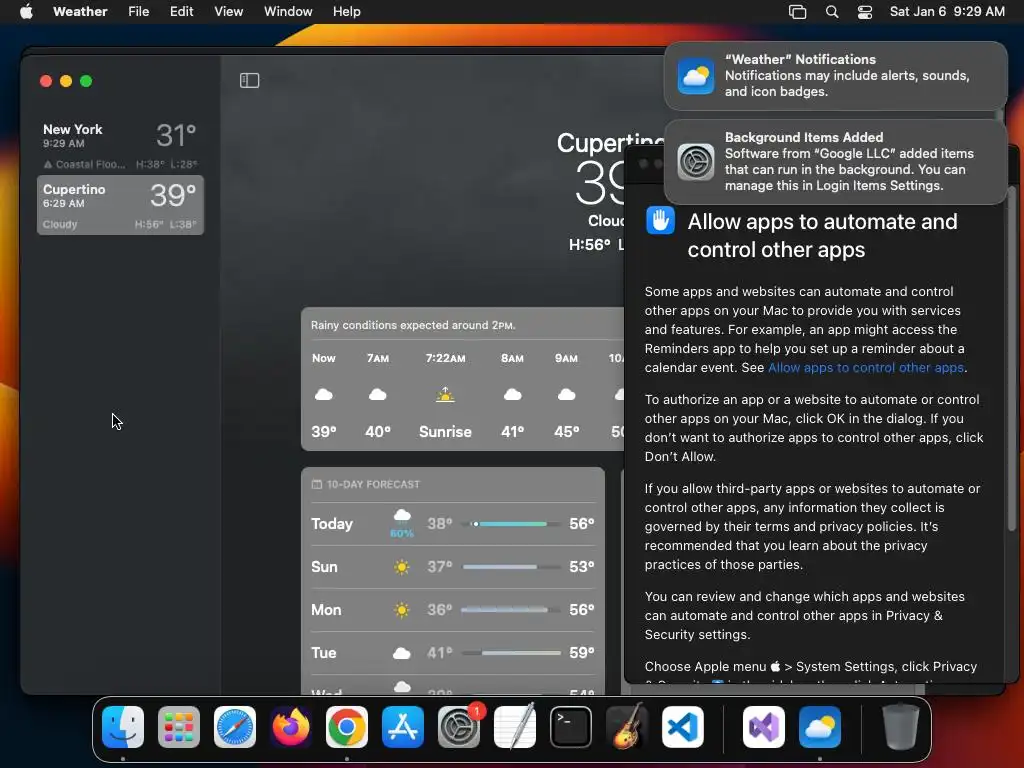Open the Weather app menu

(80, 12)
